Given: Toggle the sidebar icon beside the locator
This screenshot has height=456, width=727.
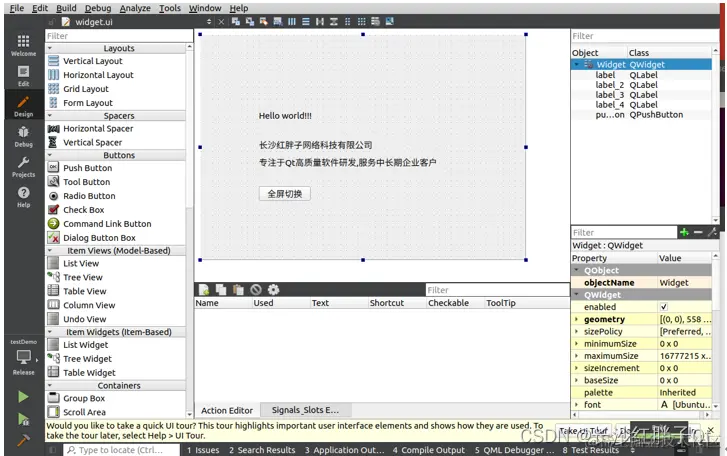Looking at the screenshot, I should coord(53,450).
